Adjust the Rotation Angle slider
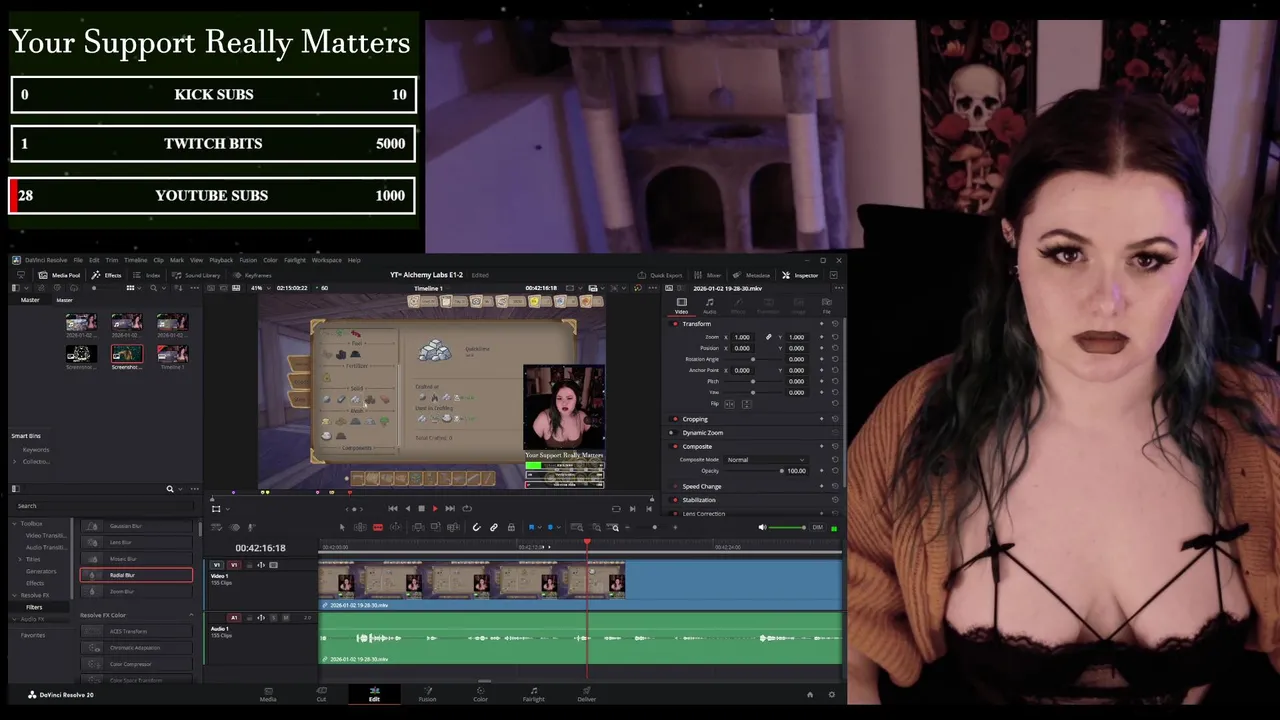This screenshot has height=720, width=1280. point(752,359)
